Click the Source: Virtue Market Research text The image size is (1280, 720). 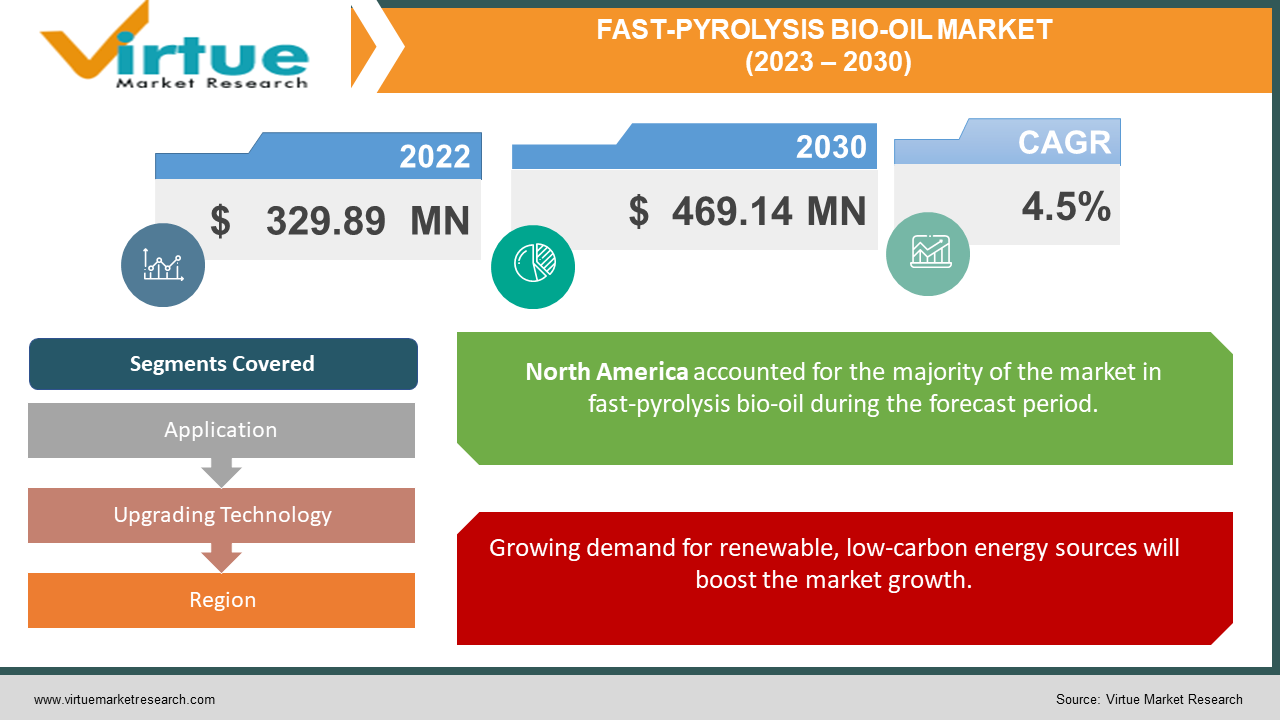pos(1149,700)
